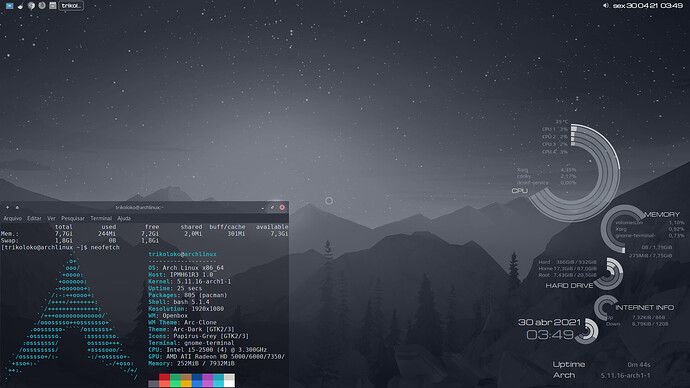Launch the broom cleaner icon in panel
The width and height of the screenshot is (690, 388).
20,6
